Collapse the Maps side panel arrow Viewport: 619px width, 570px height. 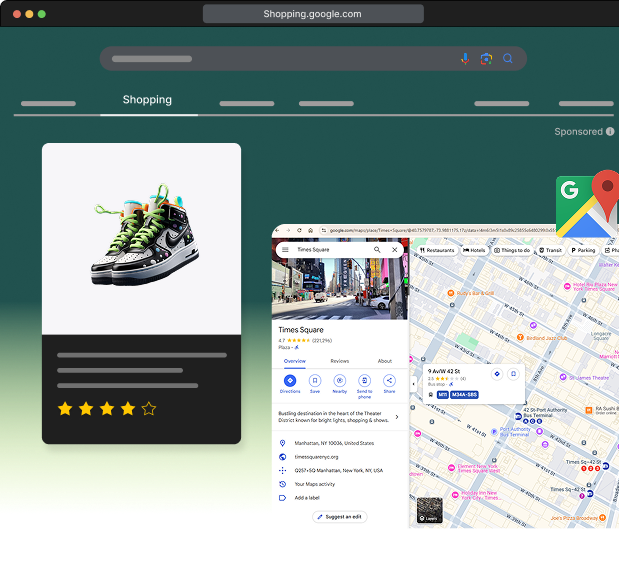coord(413,384)
